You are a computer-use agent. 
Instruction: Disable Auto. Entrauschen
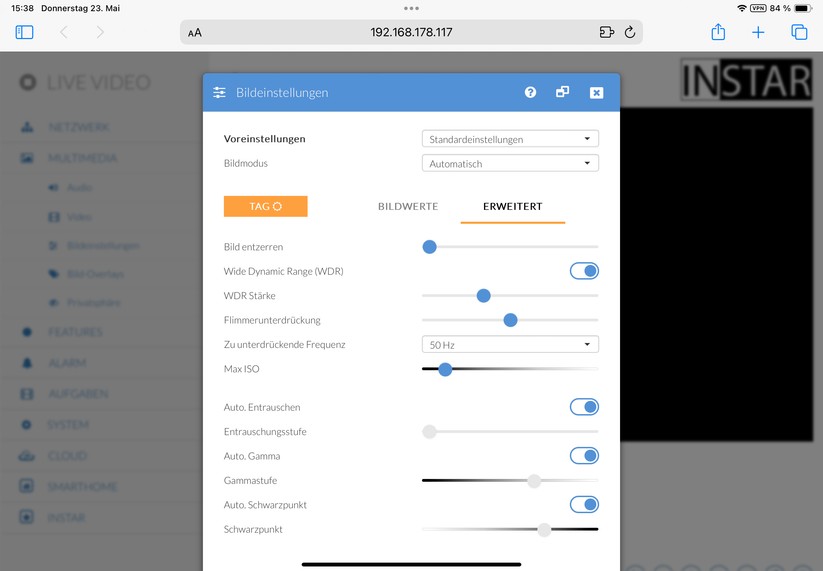(584, 407)
